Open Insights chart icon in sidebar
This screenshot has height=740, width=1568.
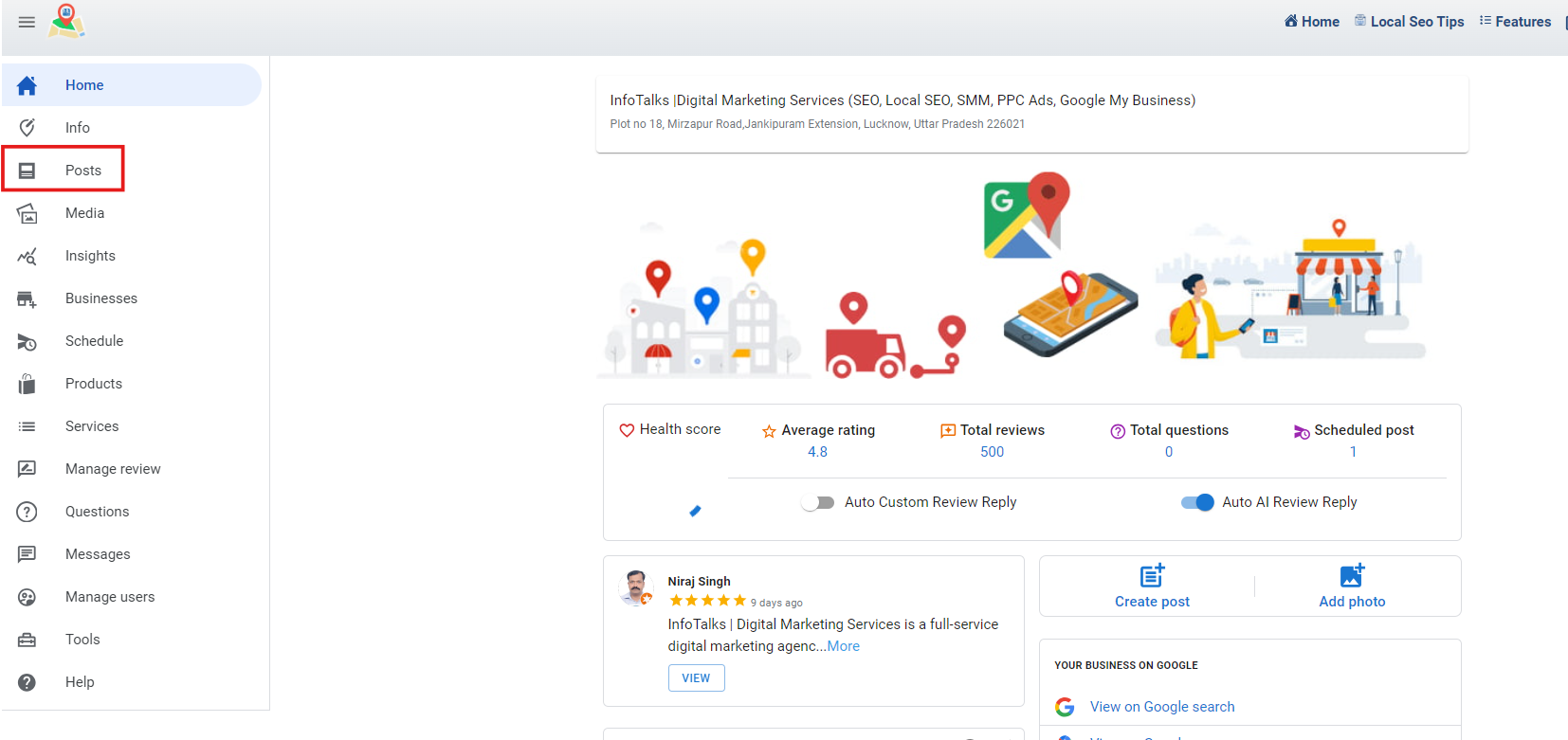click(27, 256)
